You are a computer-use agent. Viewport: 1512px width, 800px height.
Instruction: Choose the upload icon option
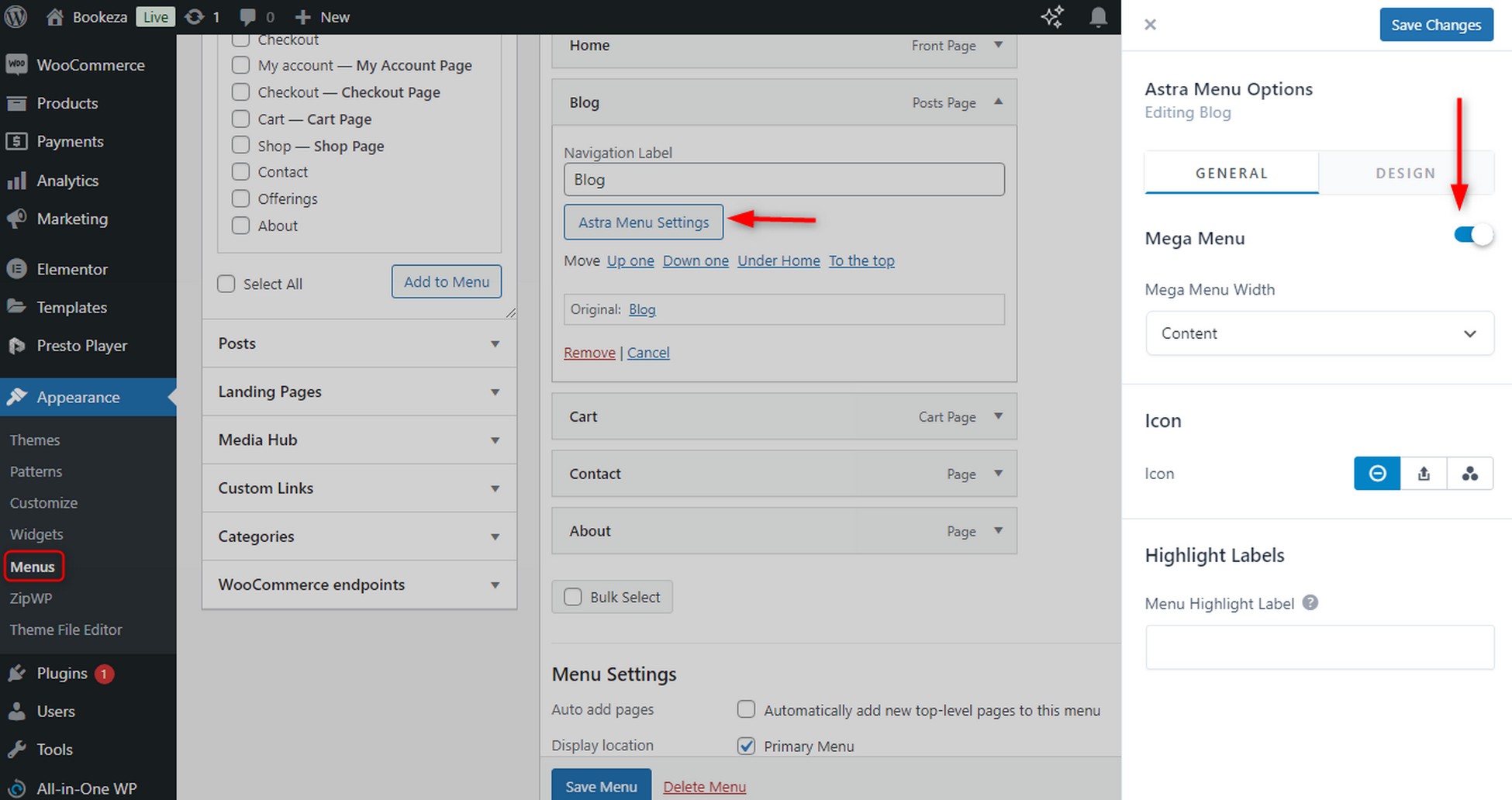pos(1424,473)
